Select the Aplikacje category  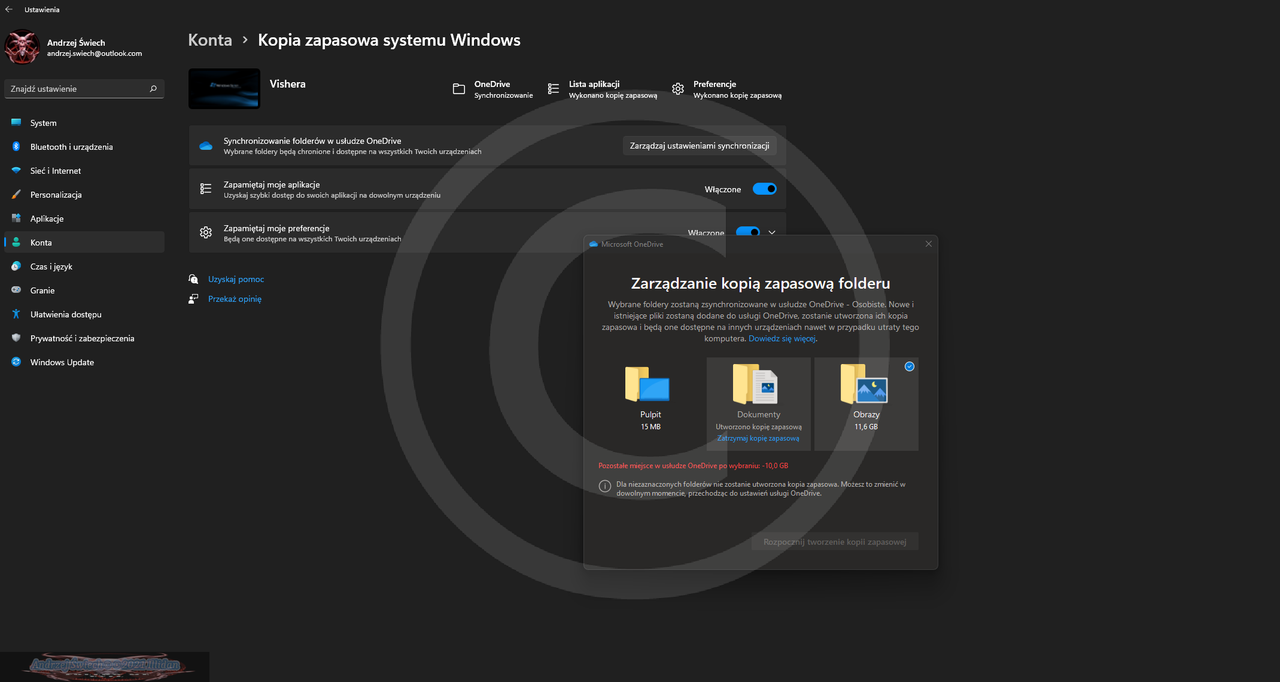[84, 219]
